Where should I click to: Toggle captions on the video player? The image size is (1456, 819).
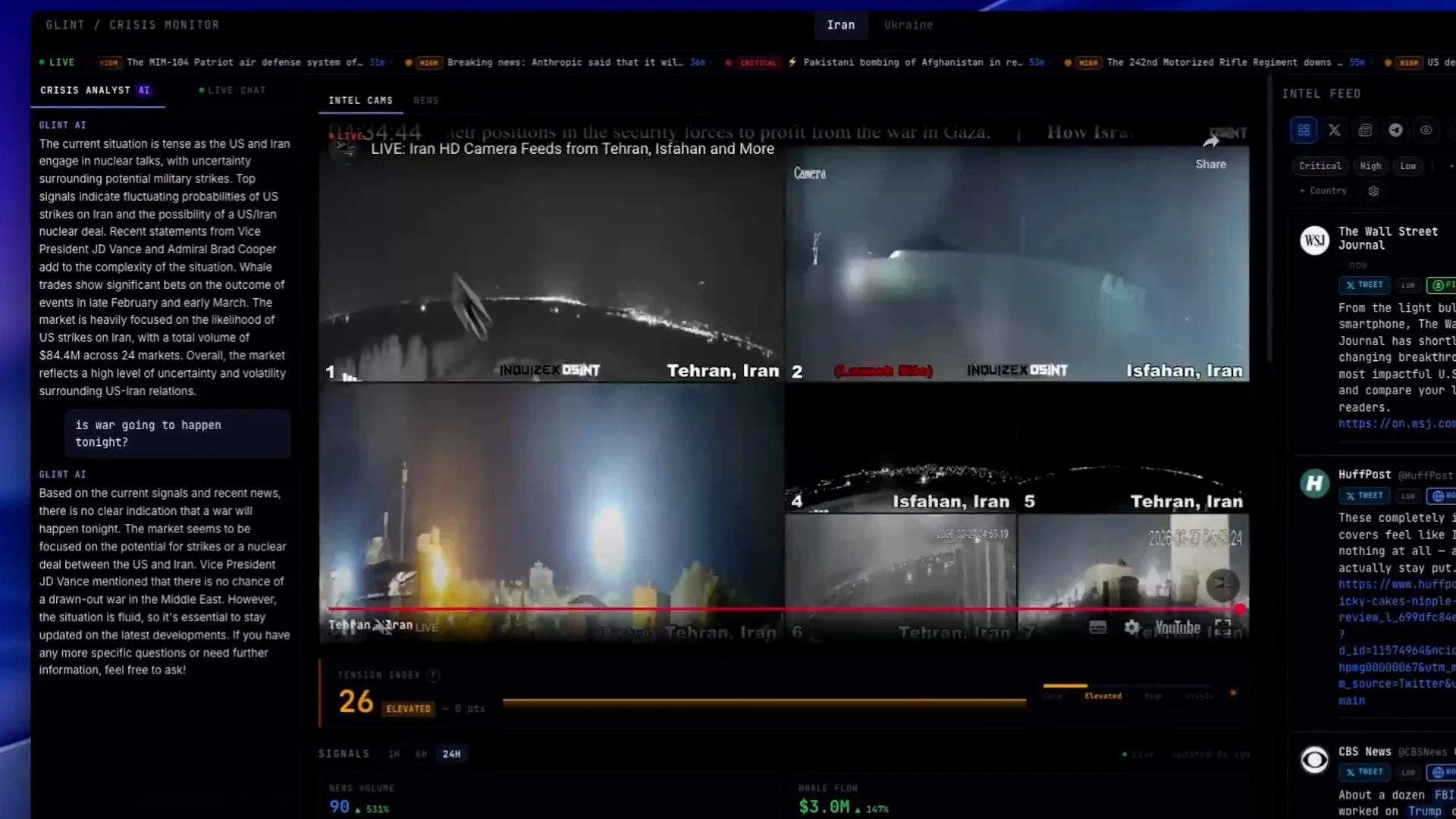(x=1097, y=627)
